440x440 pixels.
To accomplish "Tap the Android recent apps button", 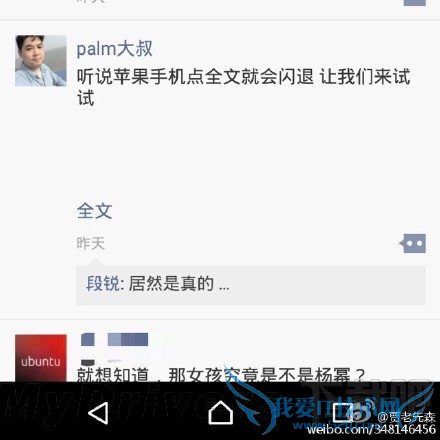I will click(x=343, y=413).
